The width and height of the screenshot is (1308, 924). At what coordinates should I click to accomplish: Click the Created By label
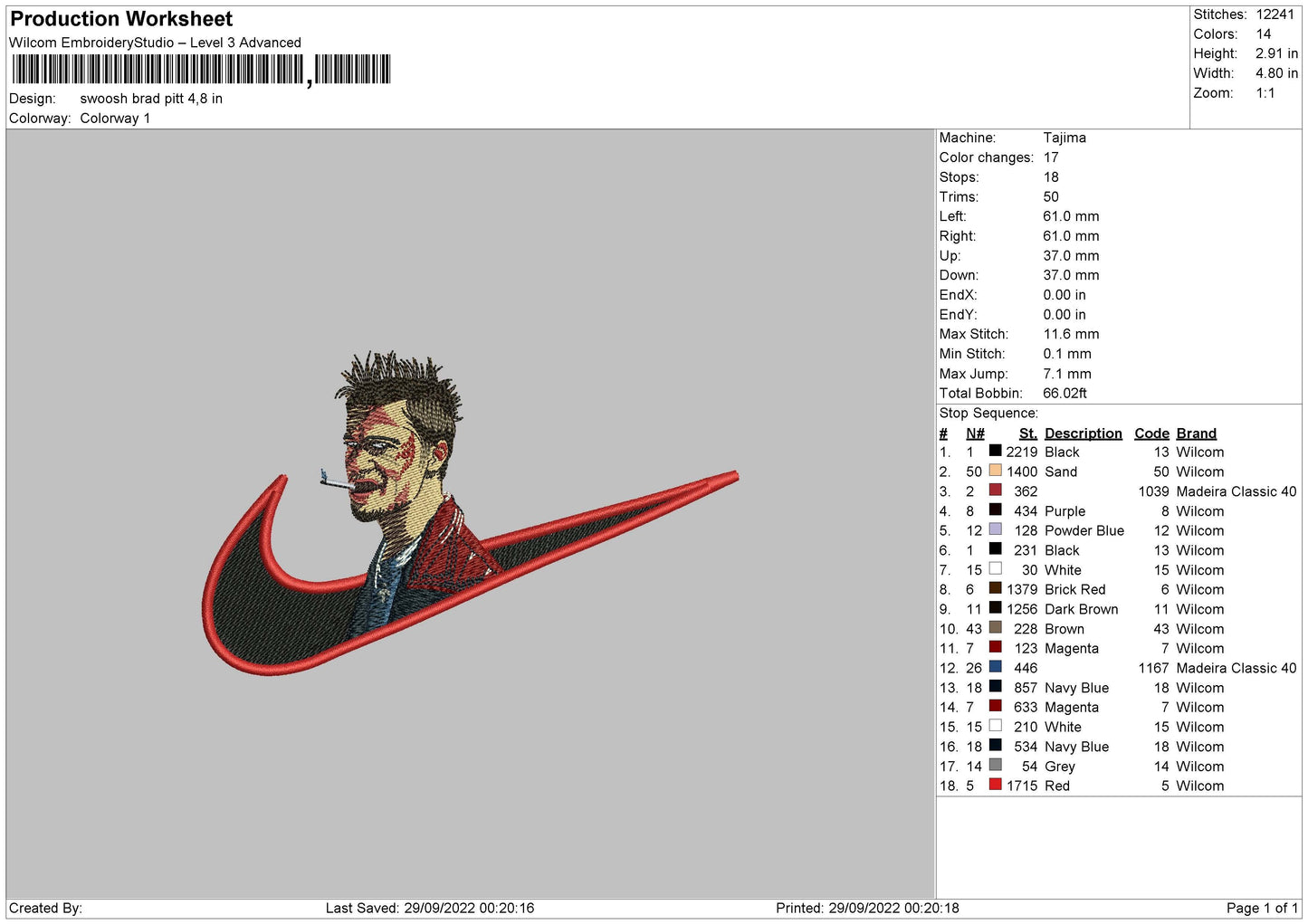(x=45, y=908)
